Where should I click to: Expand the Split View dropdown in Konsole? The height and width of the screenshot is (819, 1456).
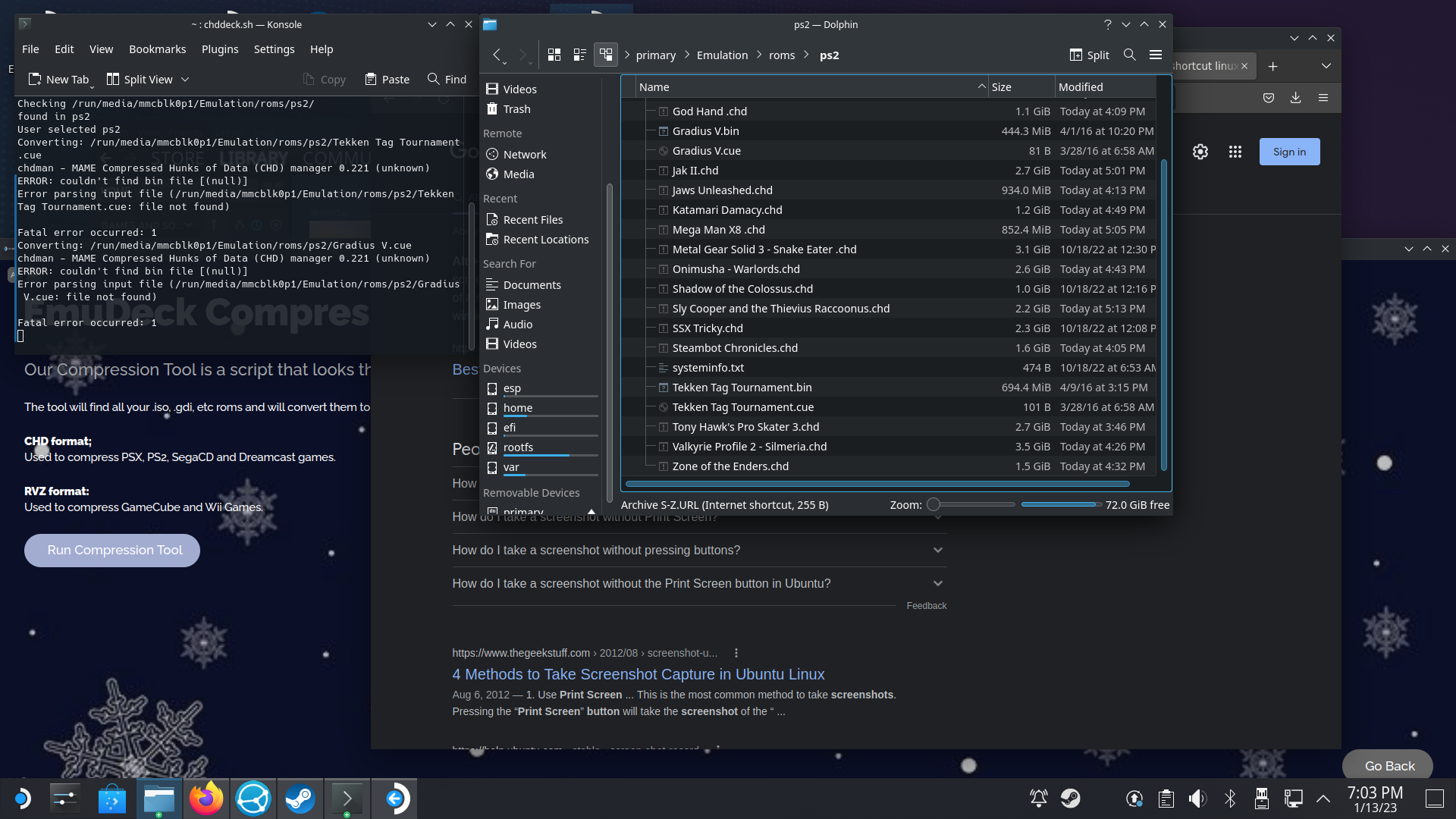pos(185,79)
